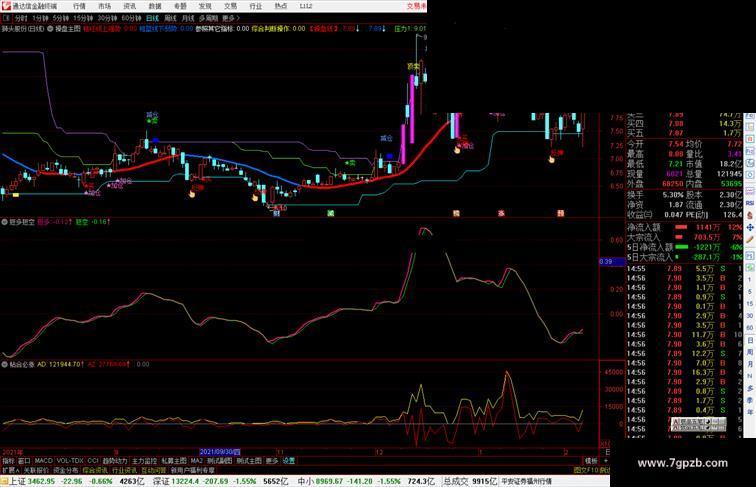
Task: Select the 周线 weekly period tab
Action: tap(170, 18)
